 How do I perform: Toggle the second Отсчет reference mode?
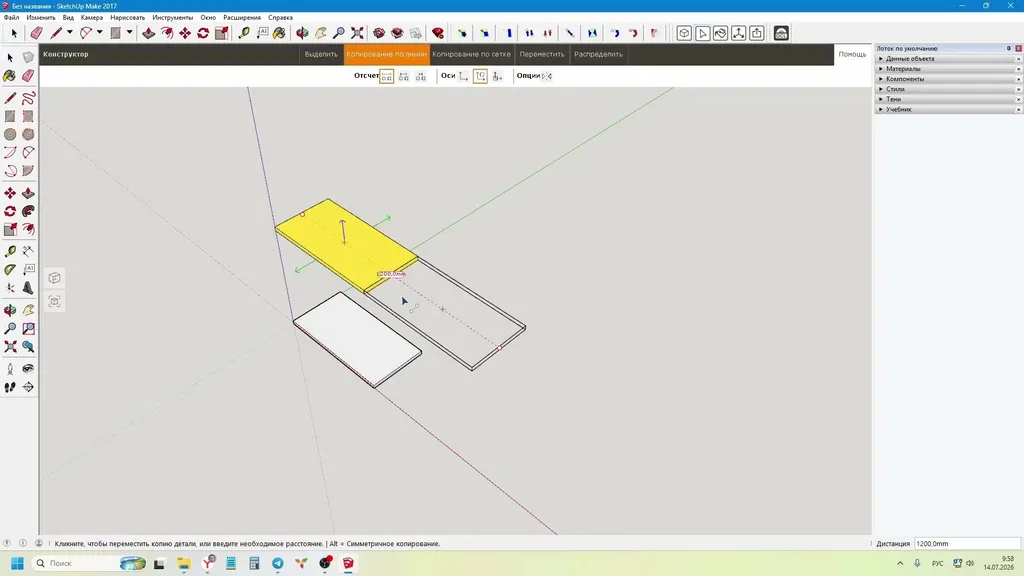404,76
